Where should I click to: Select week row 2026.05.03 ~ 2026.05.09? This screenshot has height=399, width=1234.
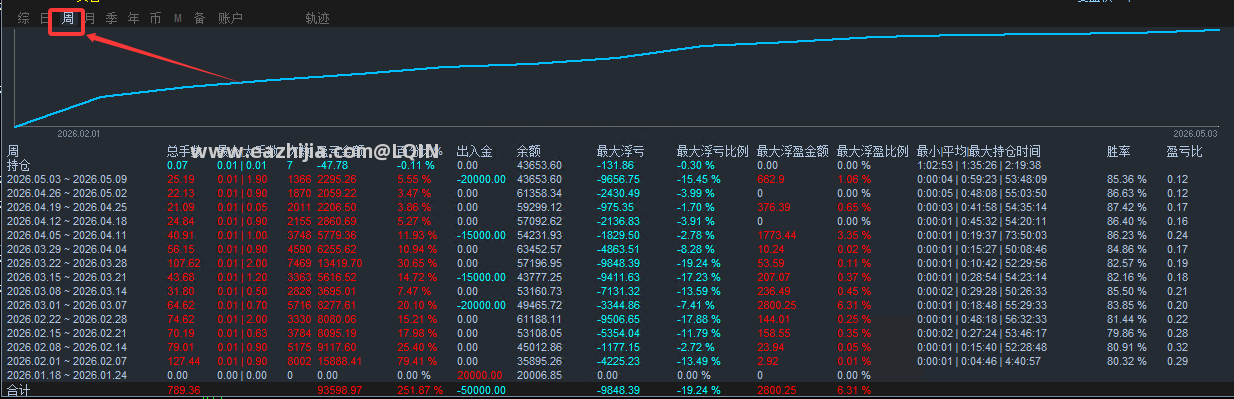tap(67, 179)
